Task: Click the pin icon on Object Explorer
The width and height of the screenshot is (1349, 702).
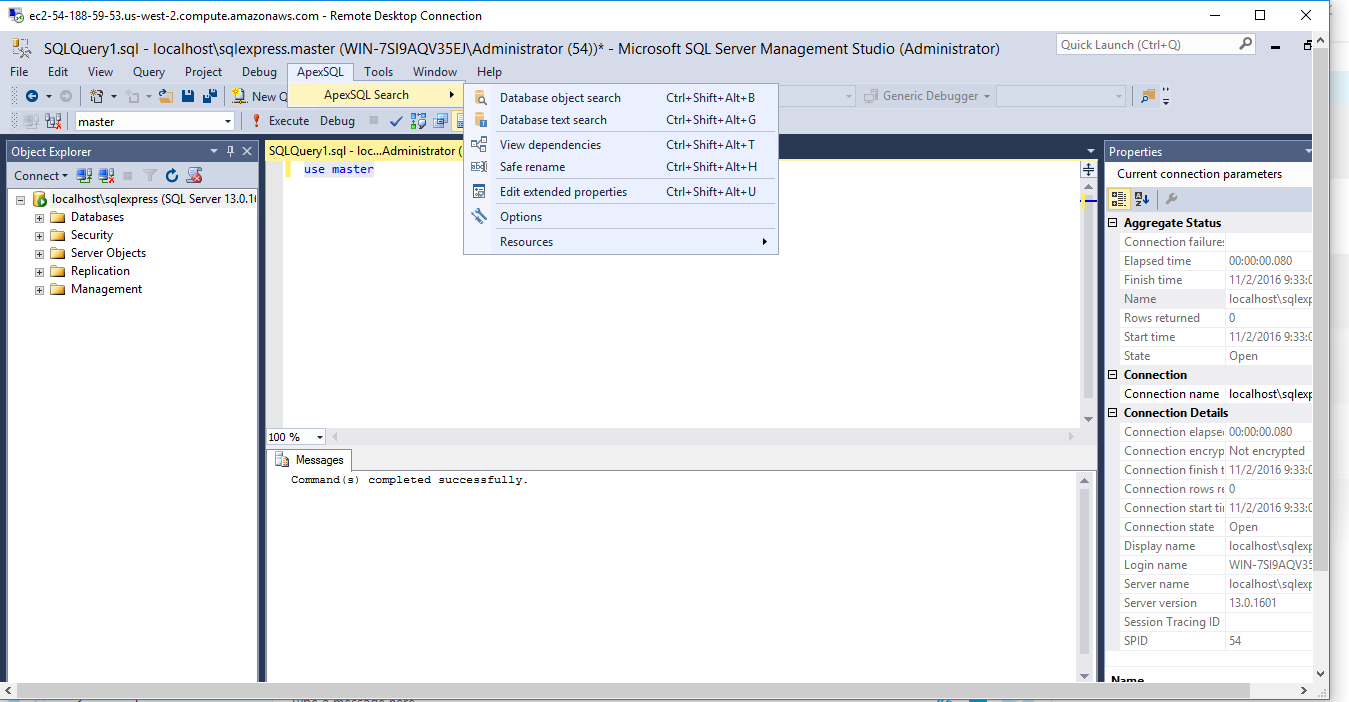Action: point(230,151)
